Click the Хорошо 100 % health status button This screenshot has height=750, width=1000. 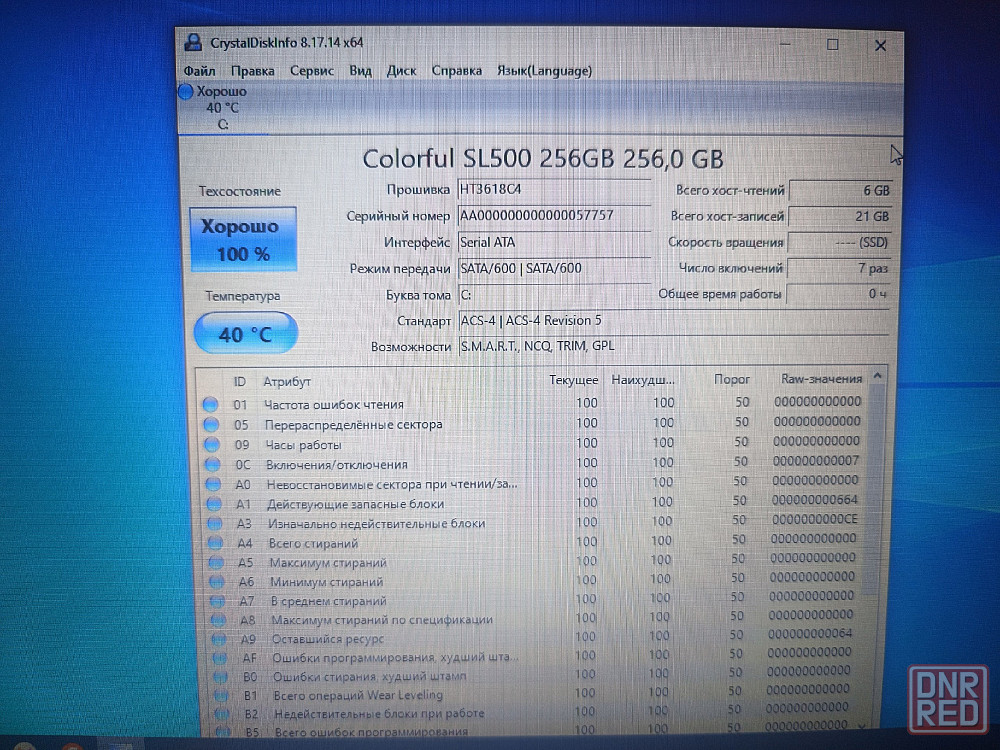point(243,240)
